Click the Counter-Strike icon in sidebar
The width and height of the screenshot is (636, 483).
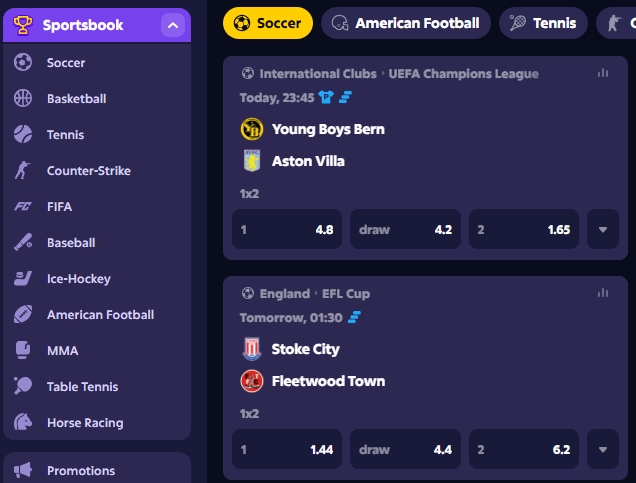tap(23, 171)
